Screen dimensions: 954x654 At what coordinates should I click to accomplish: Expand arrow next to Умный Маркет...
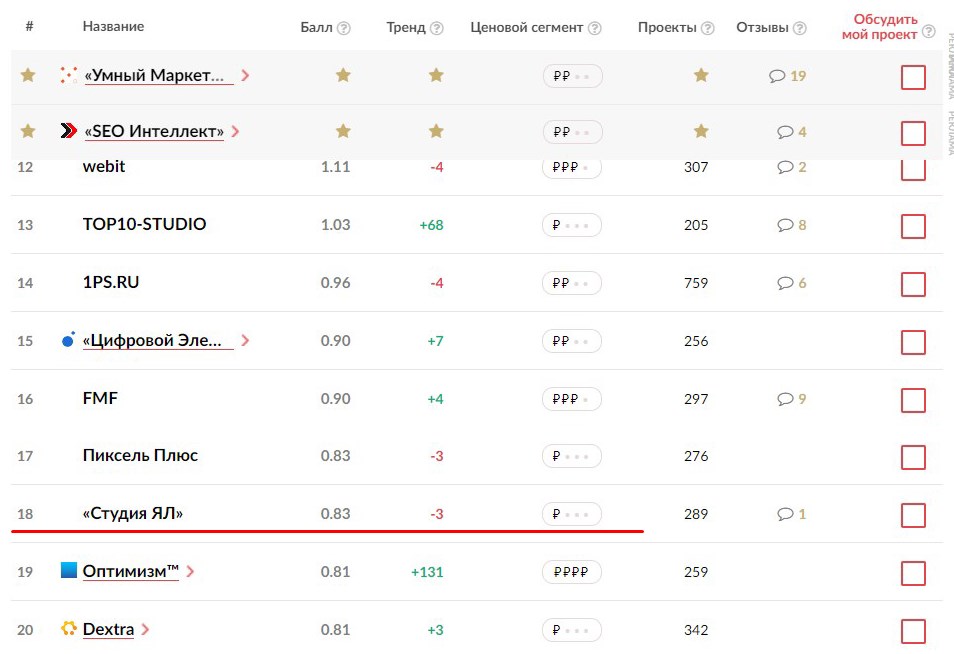point(245,75)
